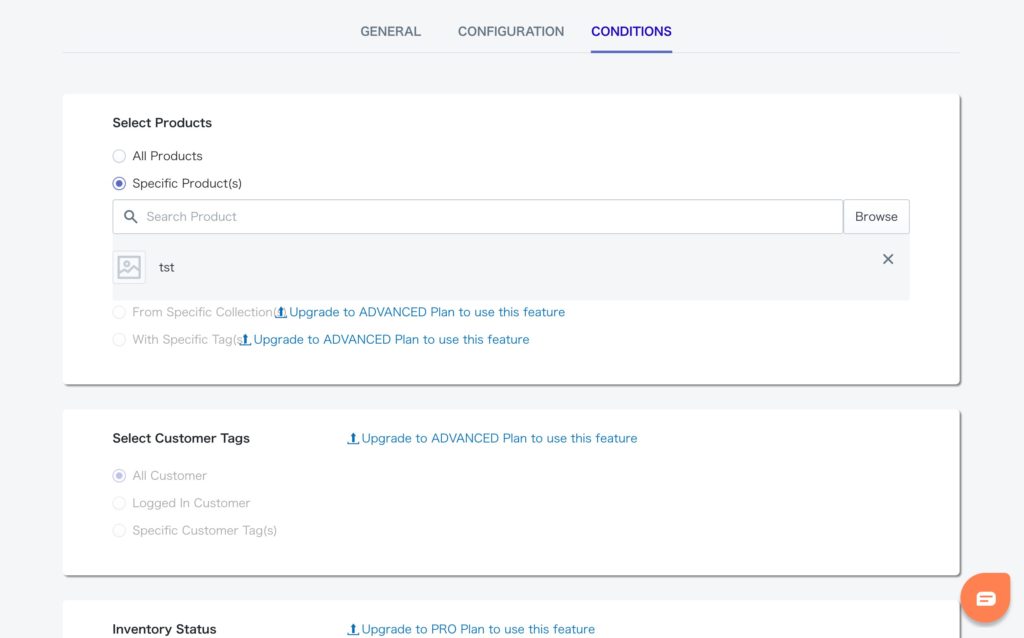This screenshot has width=1024, height=638.
Task: Choose the Logged In Customer option
Action: tap(119, 503)
